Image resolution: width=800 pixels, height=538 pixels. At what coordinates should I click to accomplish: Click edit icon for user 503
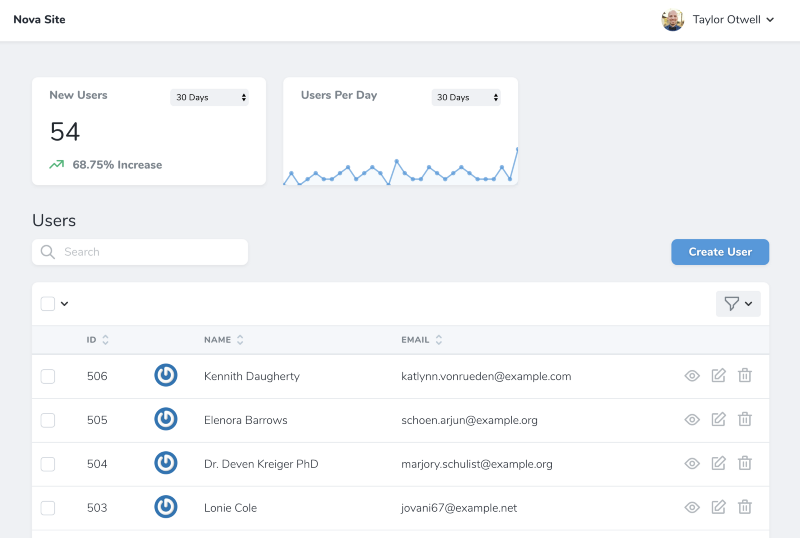coord(718,508)
